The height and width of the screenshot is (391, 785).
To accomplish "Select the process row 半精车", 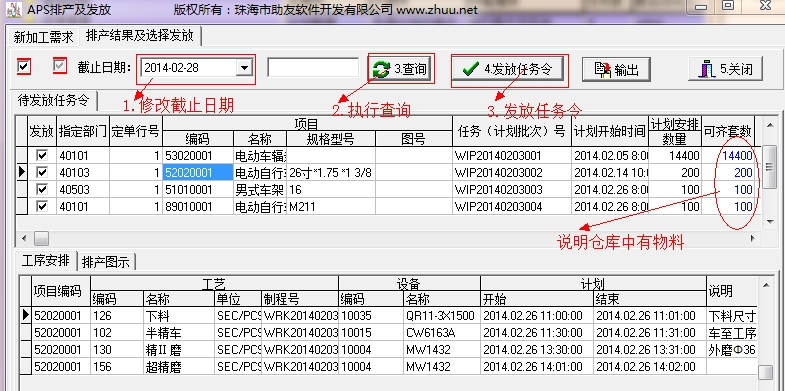I will (x=388, y=333).
